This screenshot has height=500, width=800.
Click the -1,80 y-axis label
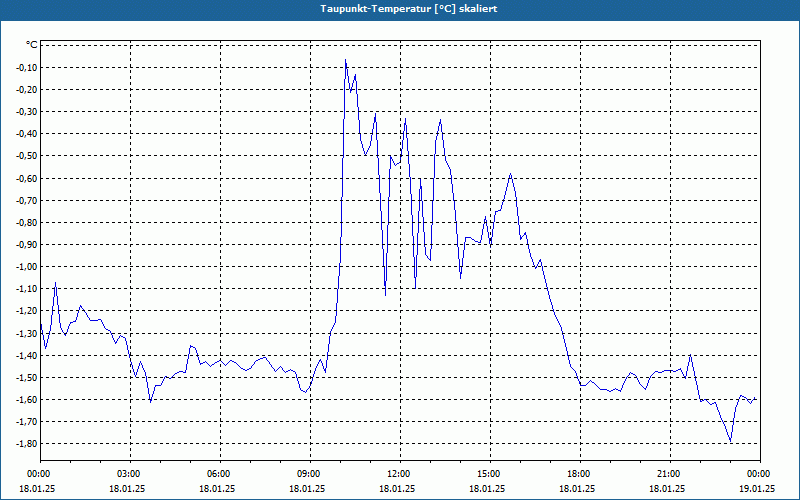click(27, 443)
